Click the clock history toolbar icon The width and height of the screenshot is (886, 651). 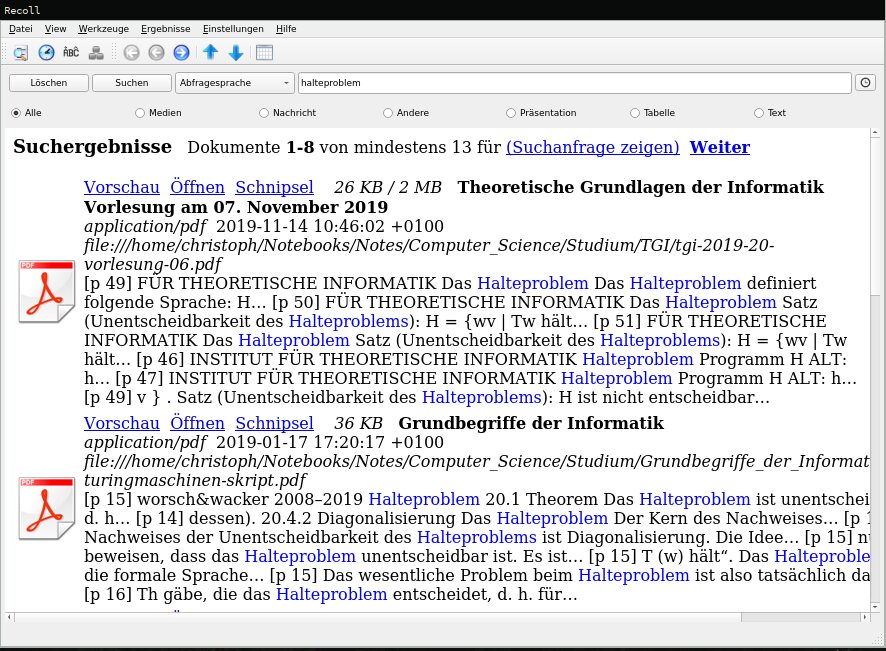pos(46,52)
